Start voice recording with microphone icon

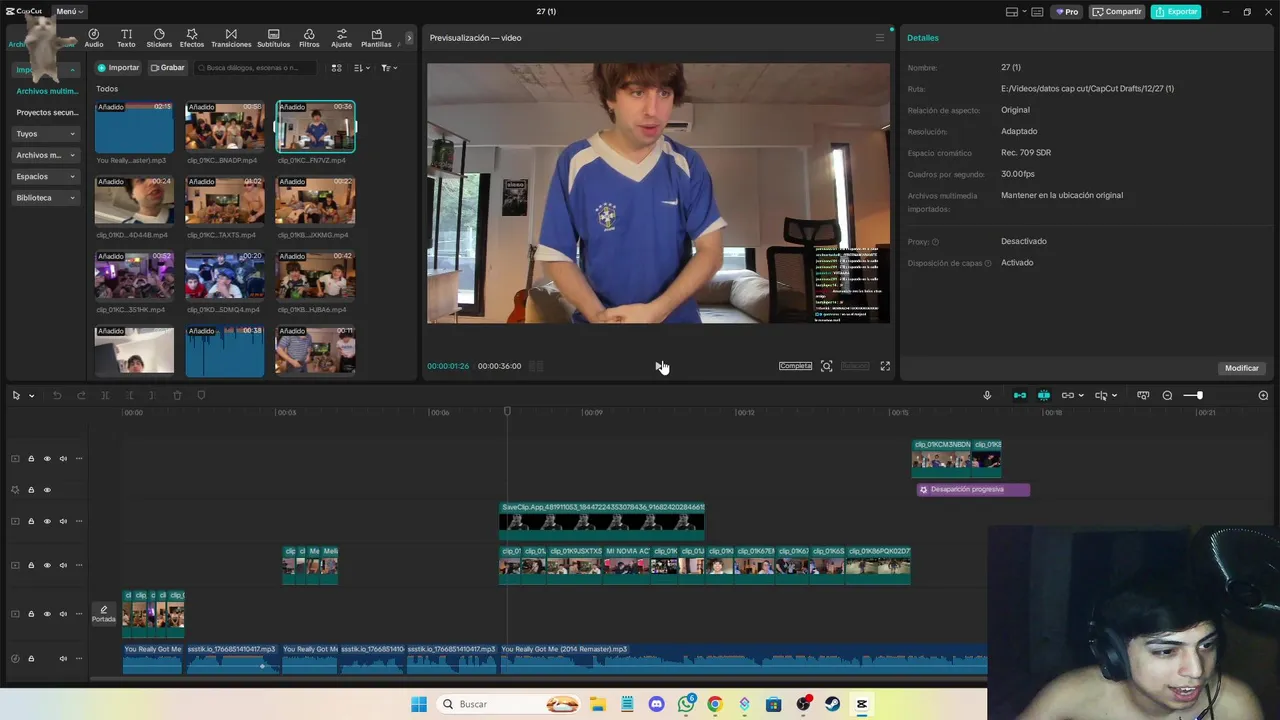[x=987, y=396]
